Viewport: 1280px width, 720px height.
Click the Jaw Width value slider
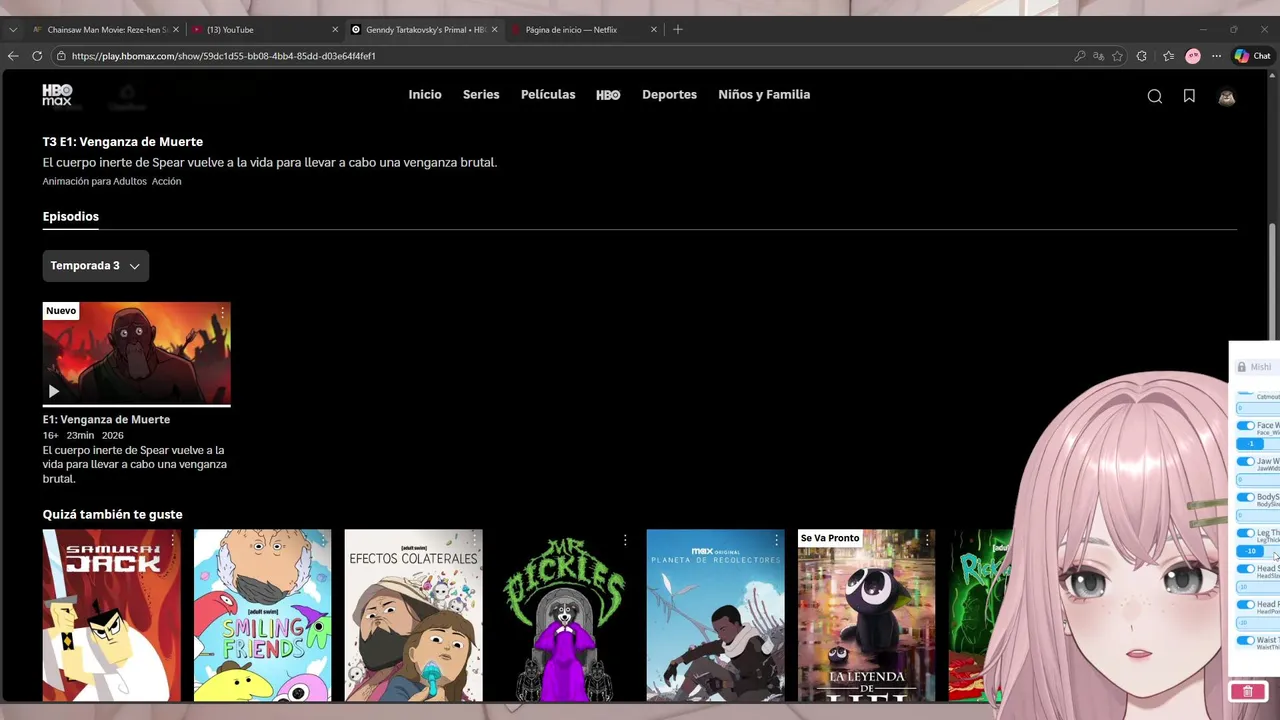click(x=1258, y=480)
